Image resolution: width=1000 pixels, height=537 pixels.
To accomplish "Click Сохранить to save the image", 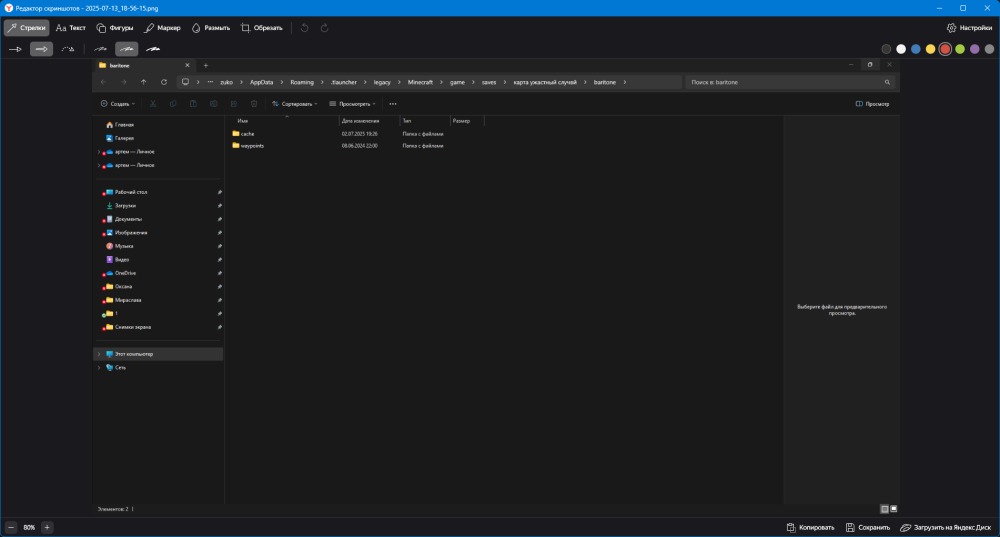I will (x=867, y=527).
